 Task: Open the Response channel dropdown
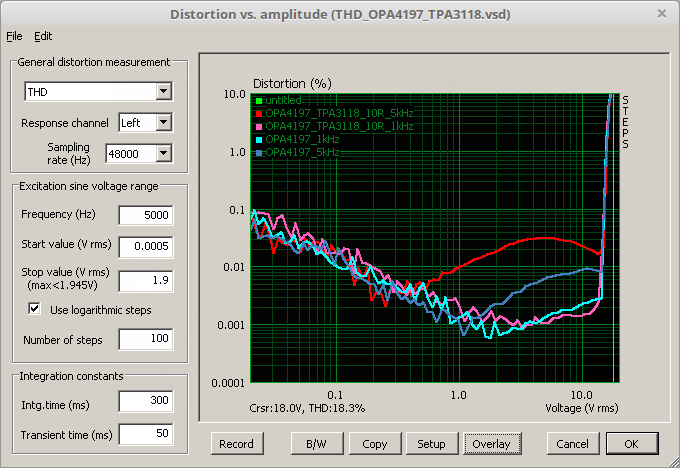pyautogui.click(x=164, y=123)
